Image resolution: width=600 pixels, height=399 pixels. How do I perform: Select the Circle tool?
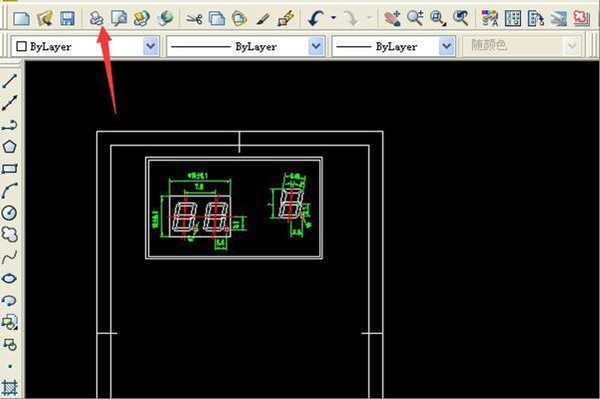(x=10, y=213)
